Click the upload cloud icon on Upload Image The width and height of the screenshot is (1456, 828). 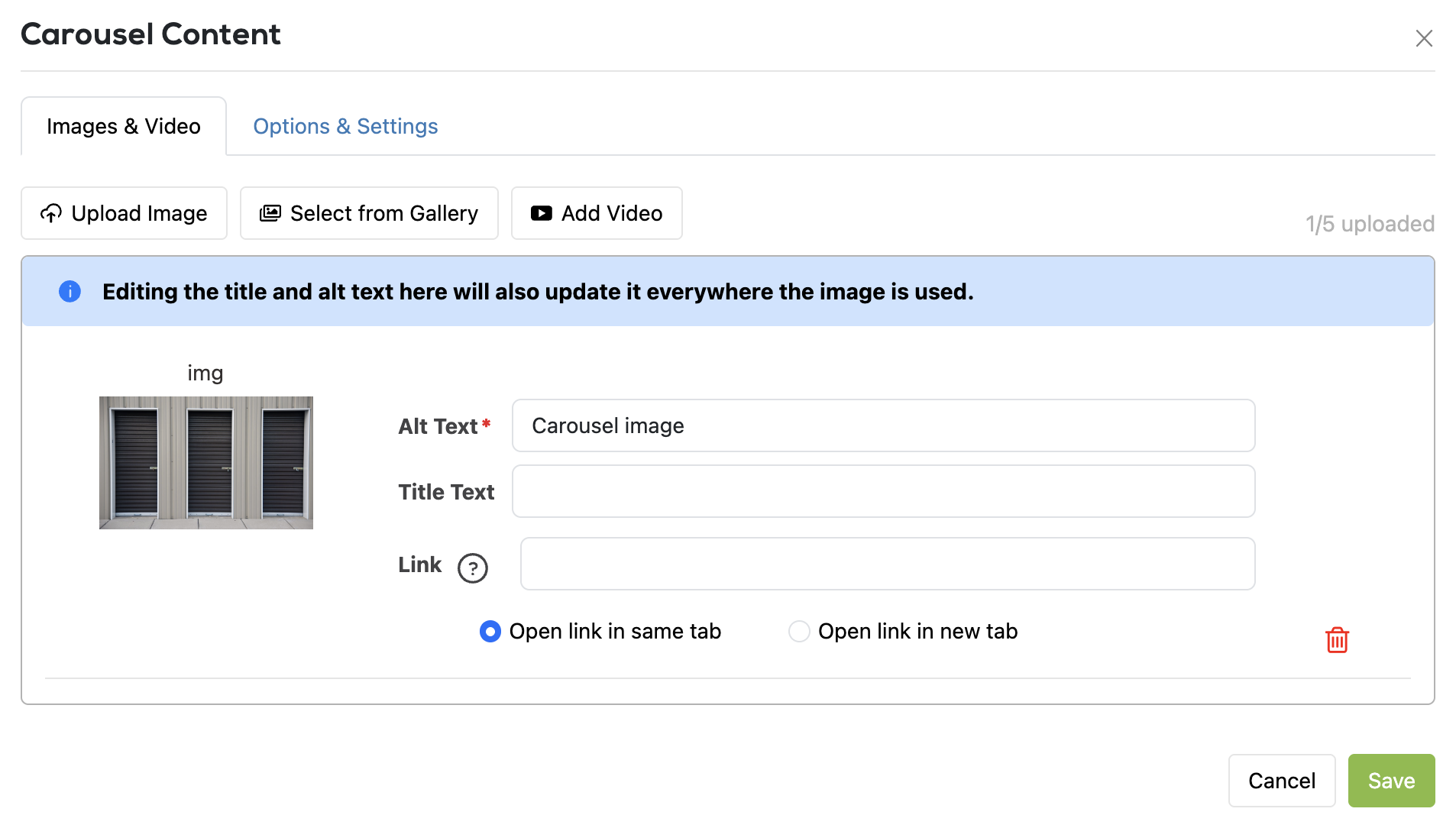point(52,213)
